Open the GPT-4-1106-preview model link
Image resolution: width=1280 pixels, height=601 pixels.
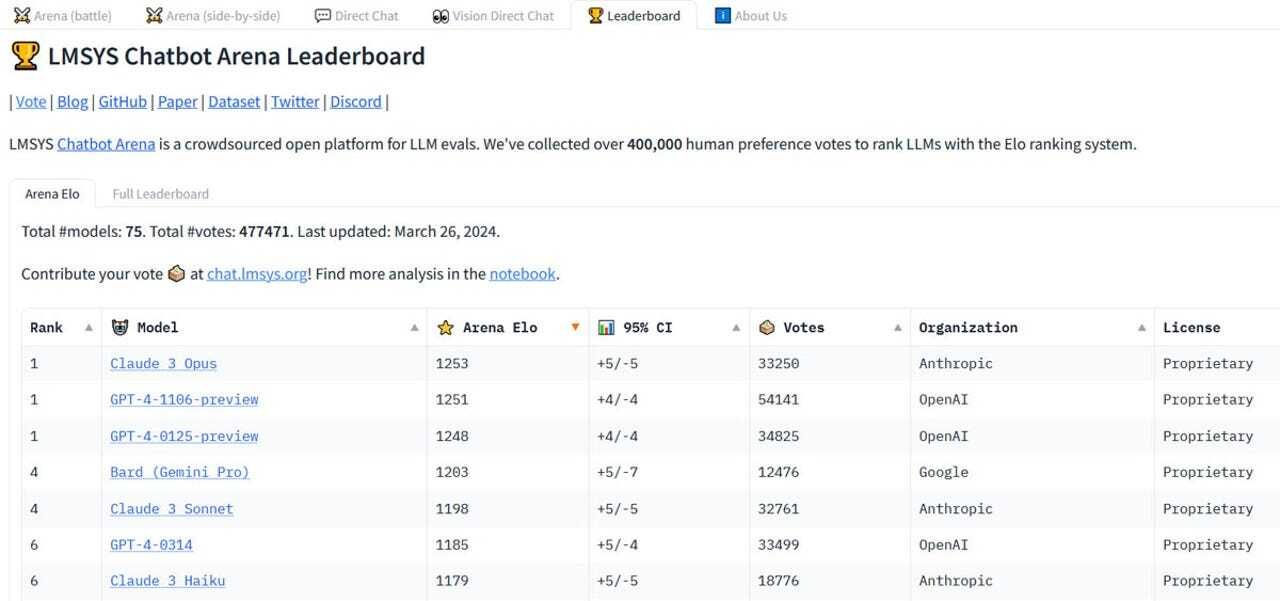pos(184,400)
